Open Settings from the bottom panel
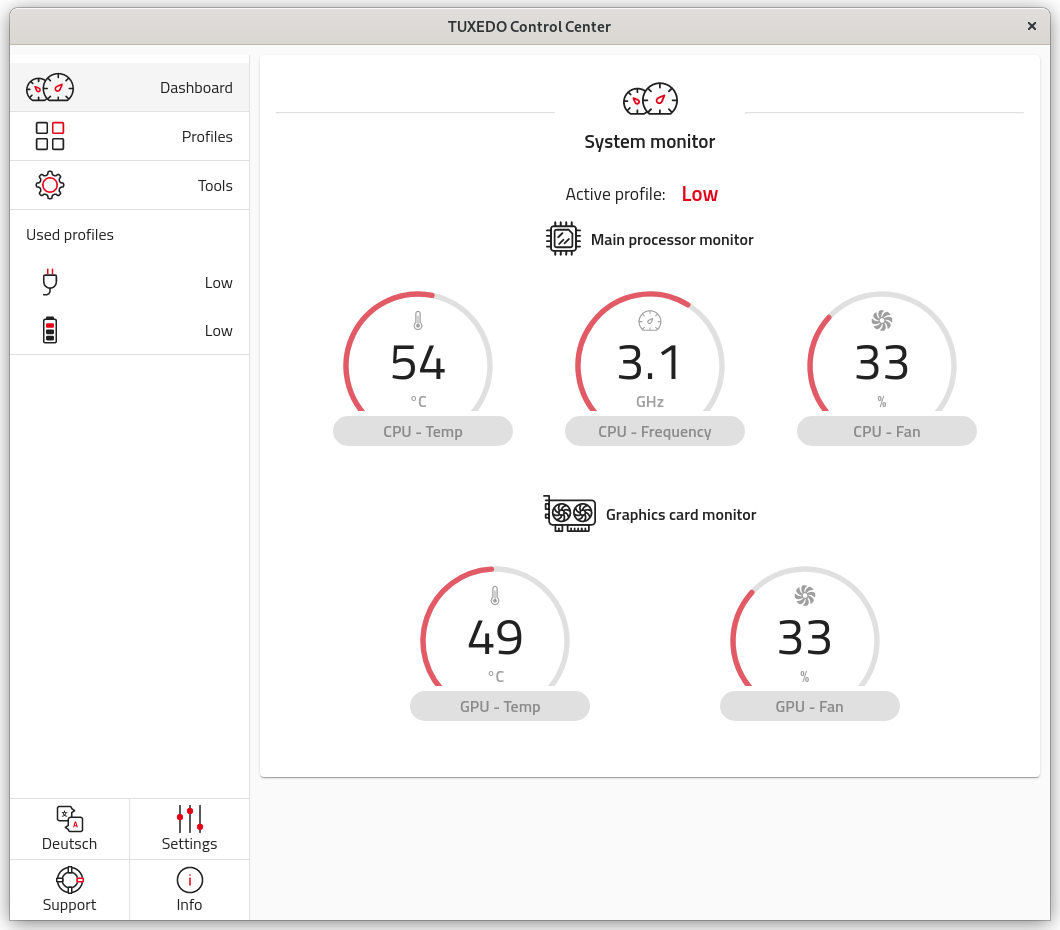The width and height of the screenshot is (1060, 930). tap(189, 829)
